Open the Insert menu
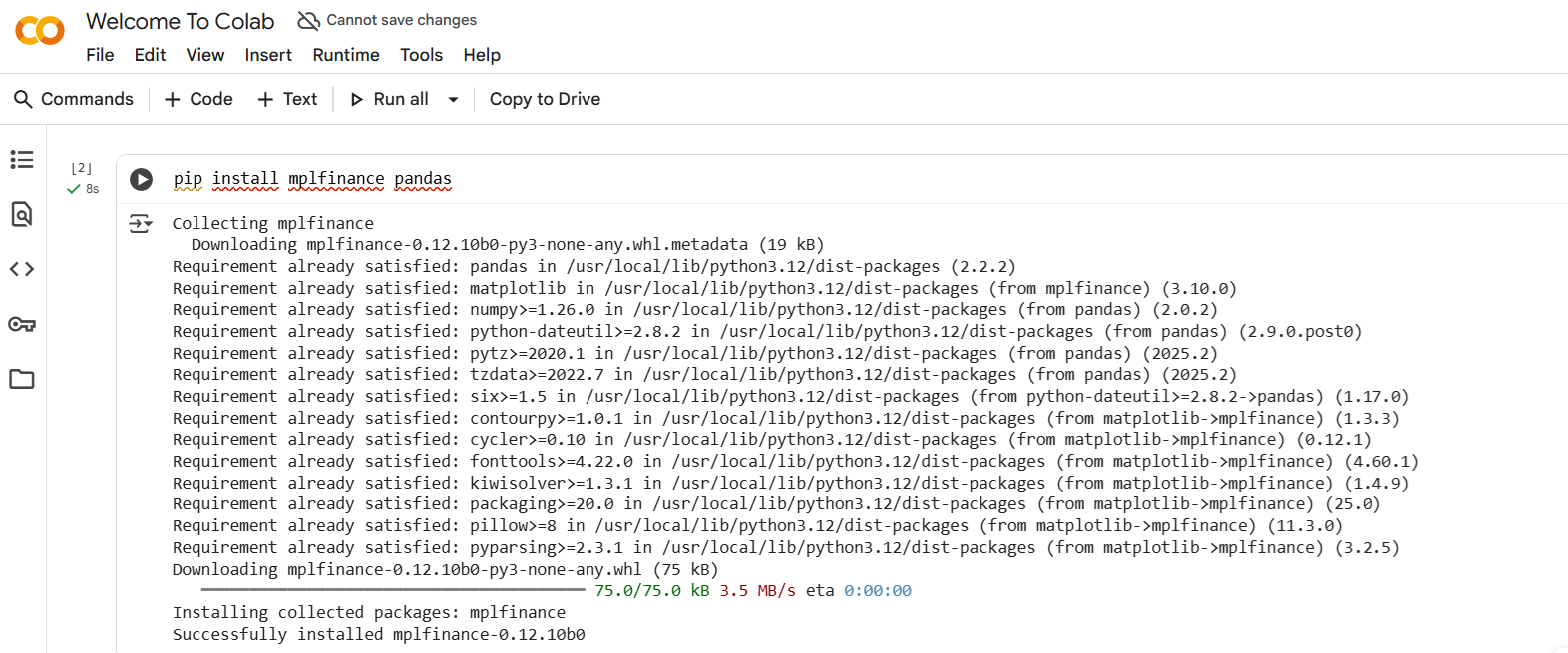This screenshot has height=653, width=1568. pos(268,55)
